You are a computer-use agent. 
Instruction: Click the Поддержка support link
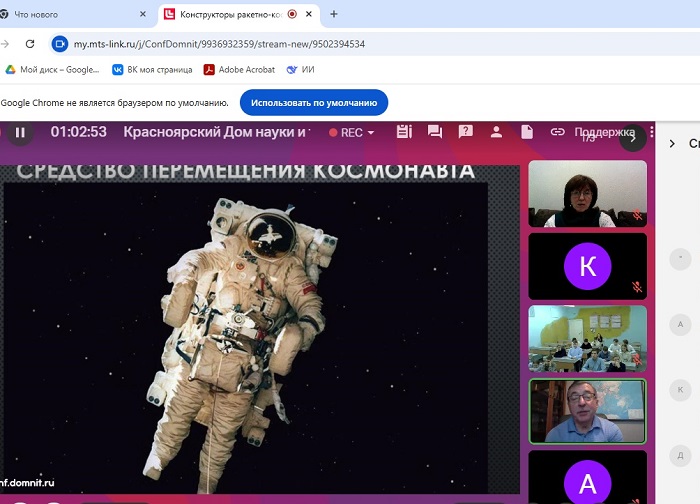click(x=603, y=132)
